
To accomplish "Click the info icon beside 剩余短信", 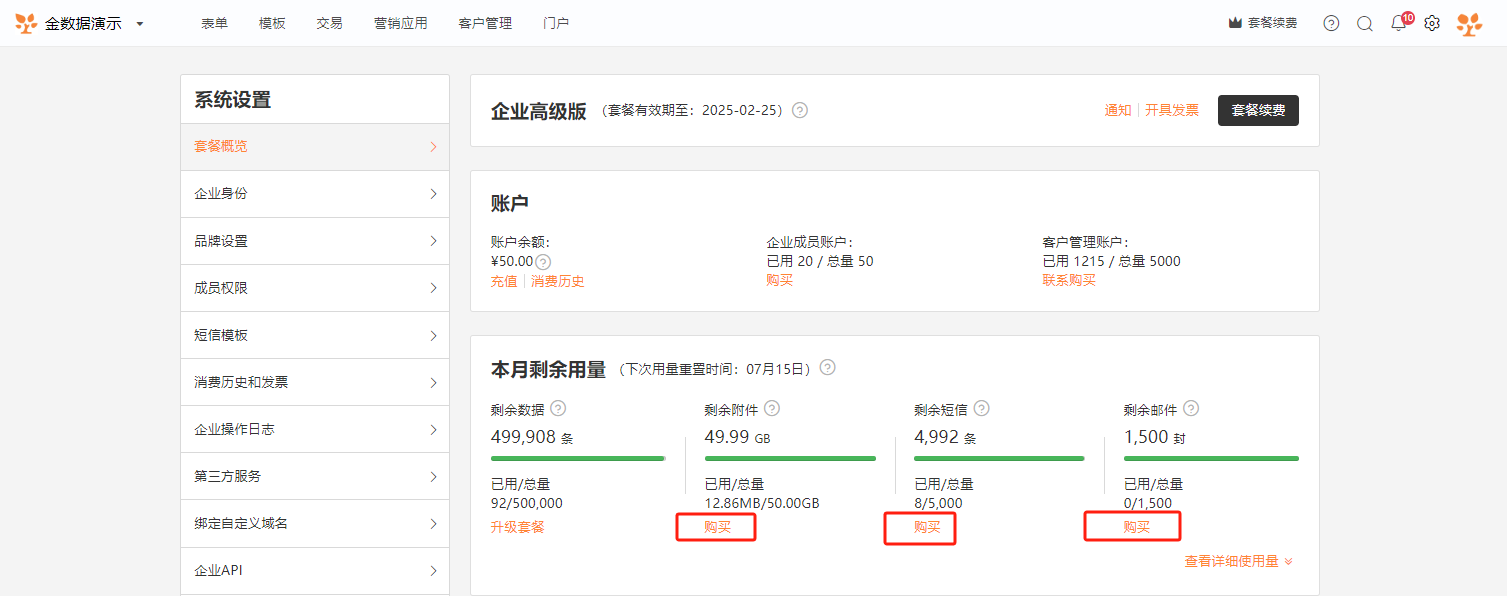I will click(982, 408).
